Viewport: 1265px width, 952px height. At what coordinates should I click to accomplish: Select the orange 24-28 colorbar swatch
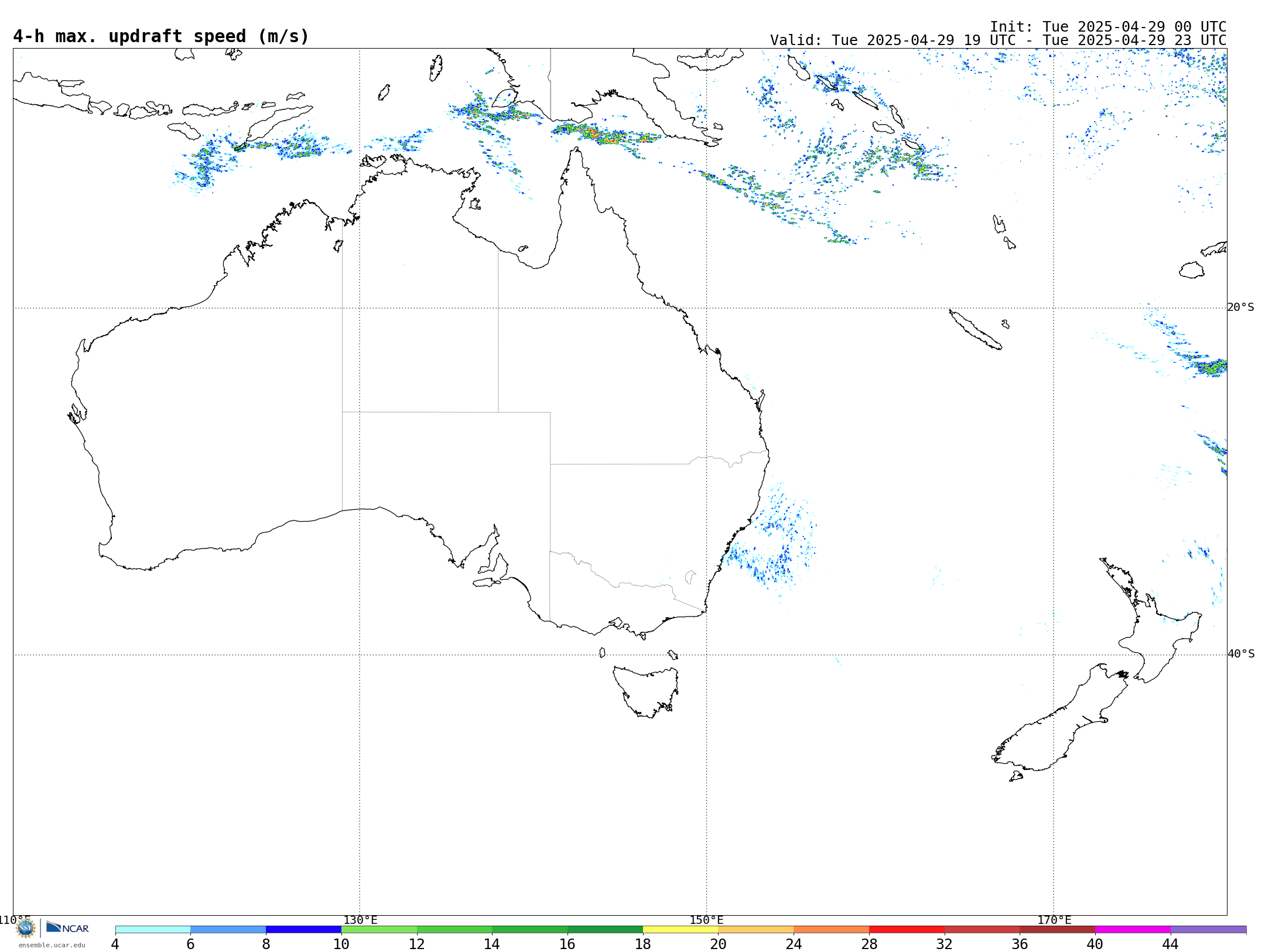[x=832, y=930]
